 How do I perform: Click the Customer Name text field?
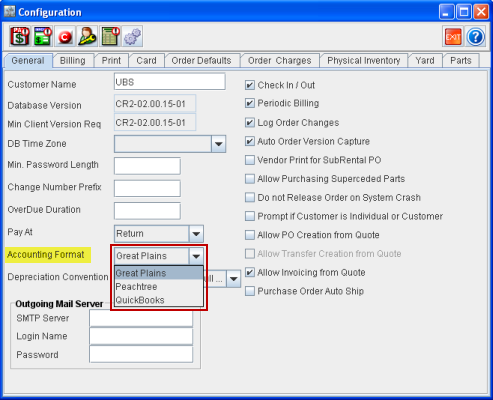[x=170, y=82]
